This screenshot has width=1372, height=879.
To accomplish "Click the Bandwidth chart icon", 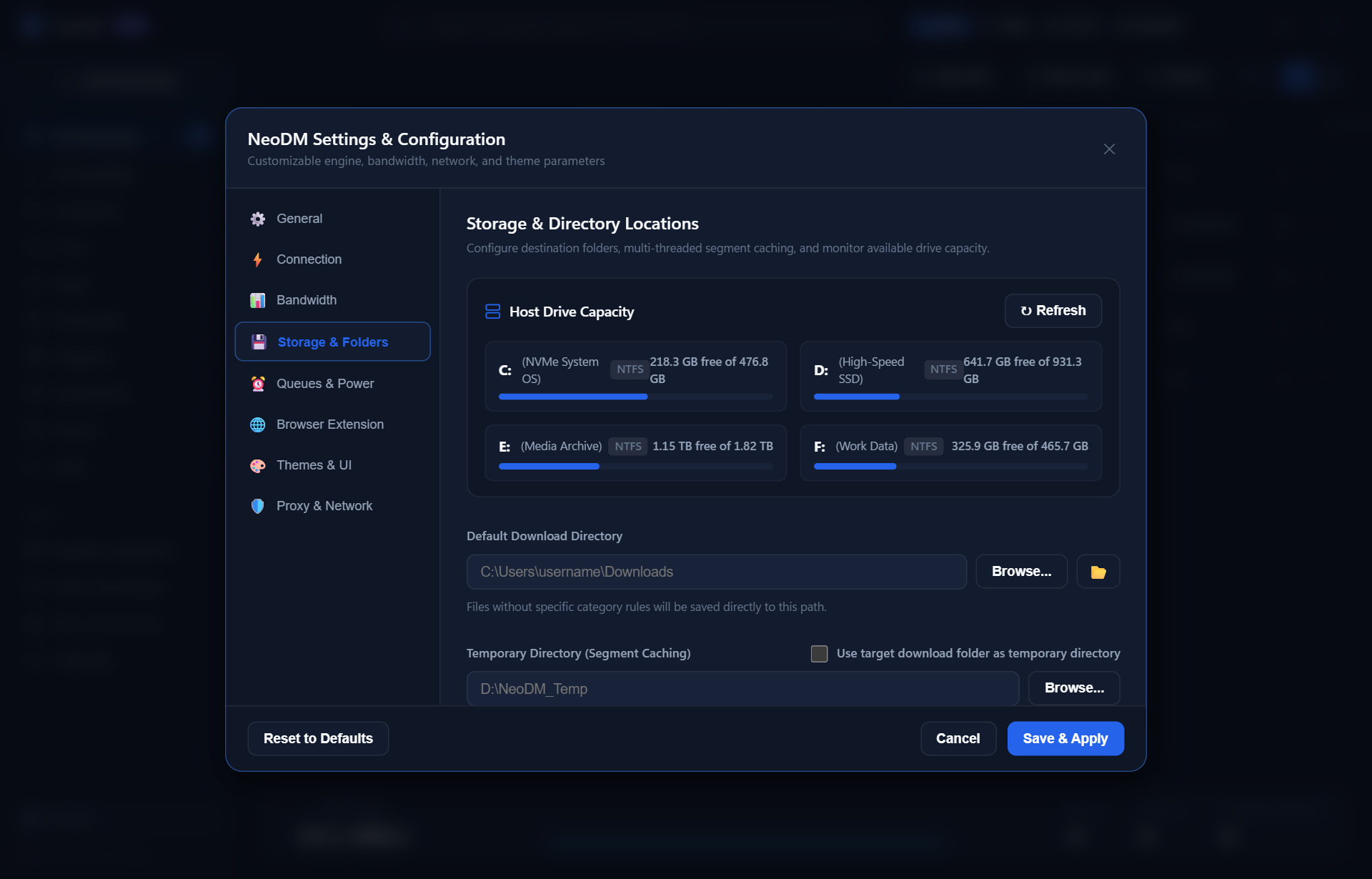I will coord(258,300).
